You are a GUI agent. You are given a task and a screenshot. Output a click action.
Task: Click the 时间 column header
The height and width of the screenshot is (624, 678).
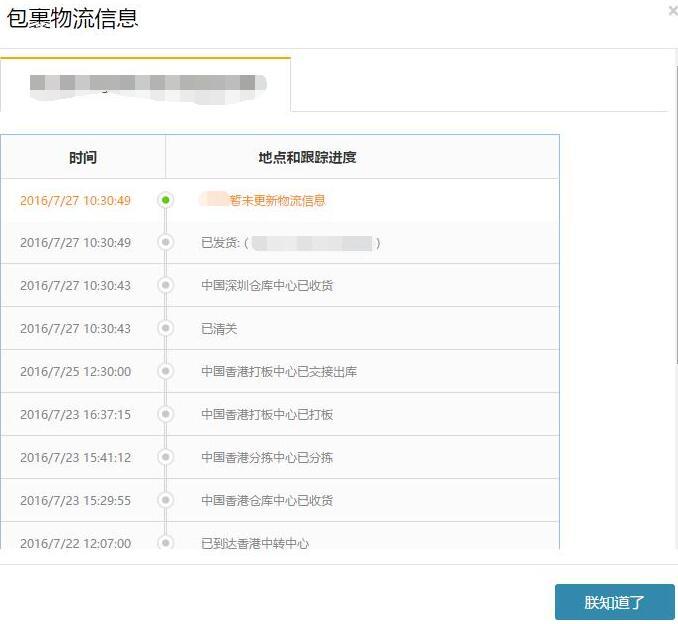coord(83,157)
